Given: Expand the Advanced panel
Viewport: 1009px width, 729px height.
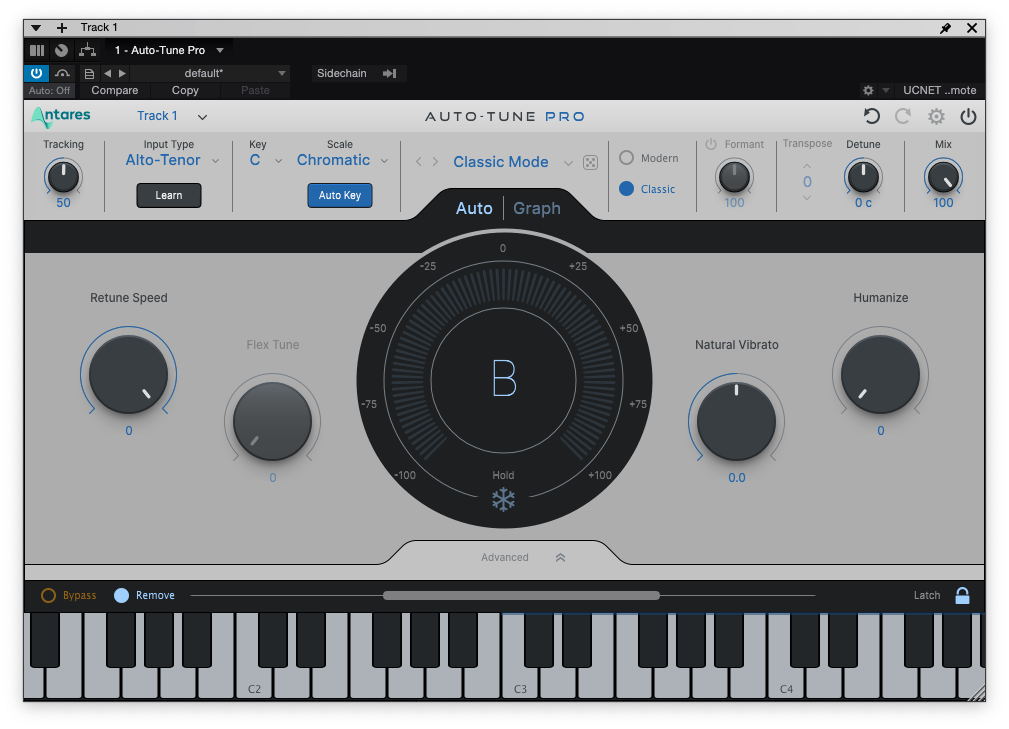Looking at the screenshot, I should (560, 557).
